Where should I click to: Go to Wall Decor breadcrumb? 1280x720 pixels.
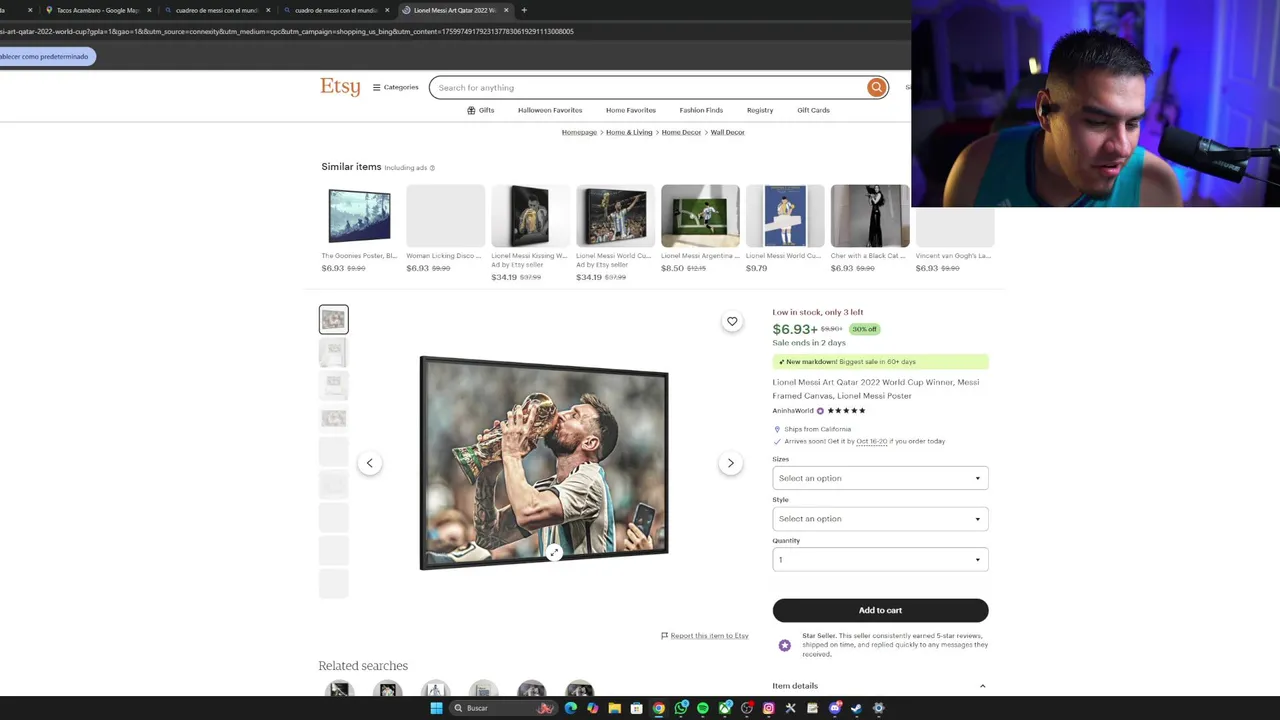click(x=727, y=132)
